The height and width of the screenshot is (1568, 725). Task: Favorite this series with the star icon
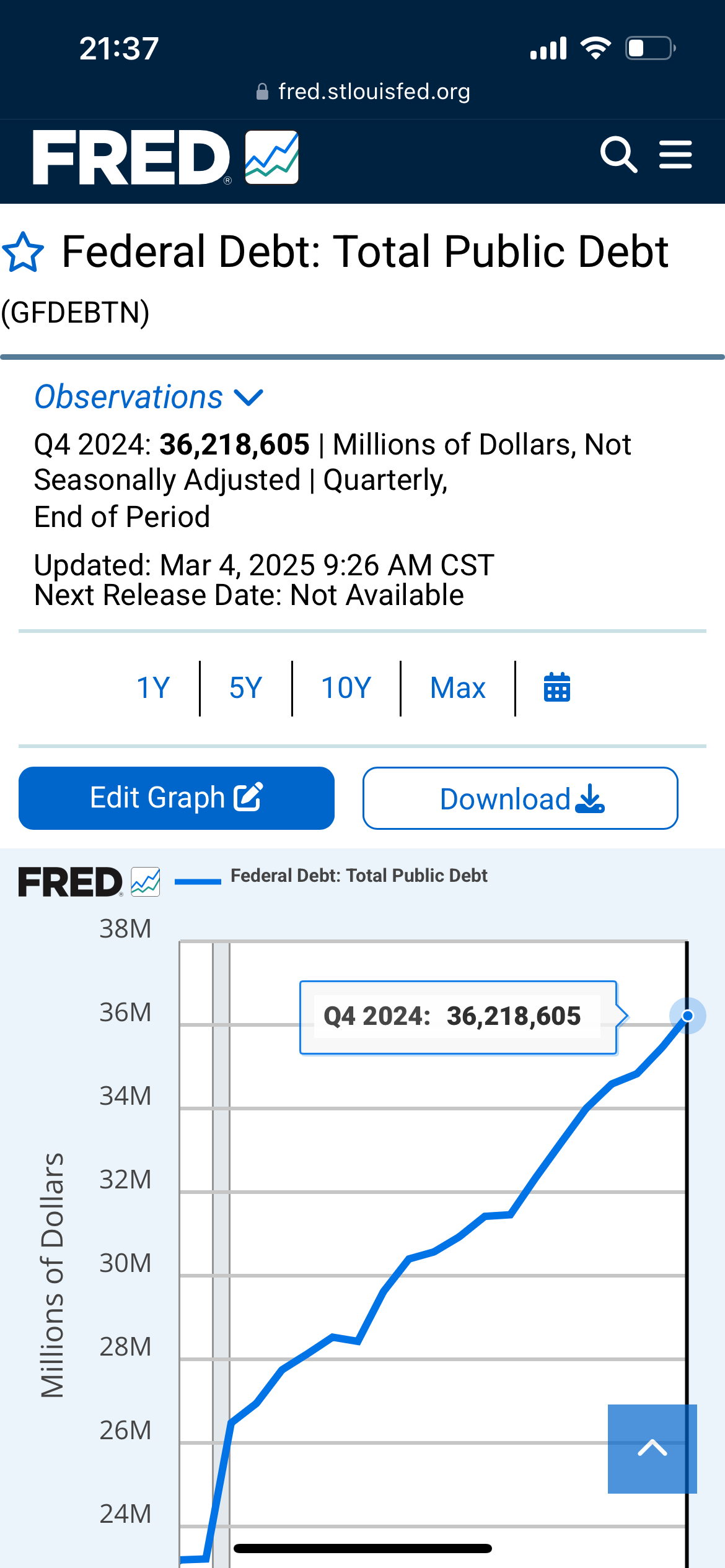(23, 253)
